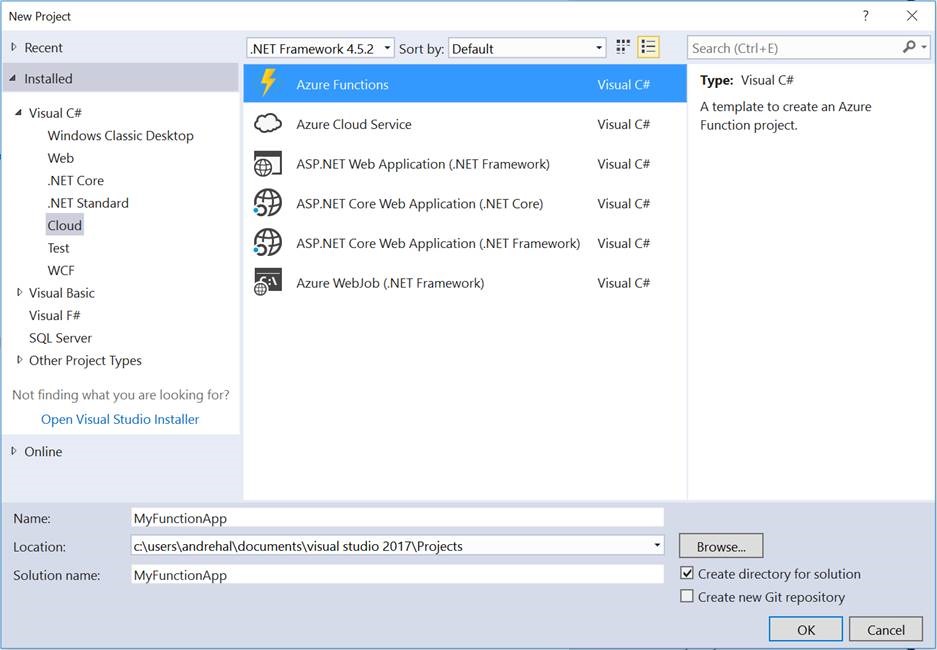Open Visual Studio Installer link
Image resolution: width=937 pixels, height=650 pixels.
(120, 419)
